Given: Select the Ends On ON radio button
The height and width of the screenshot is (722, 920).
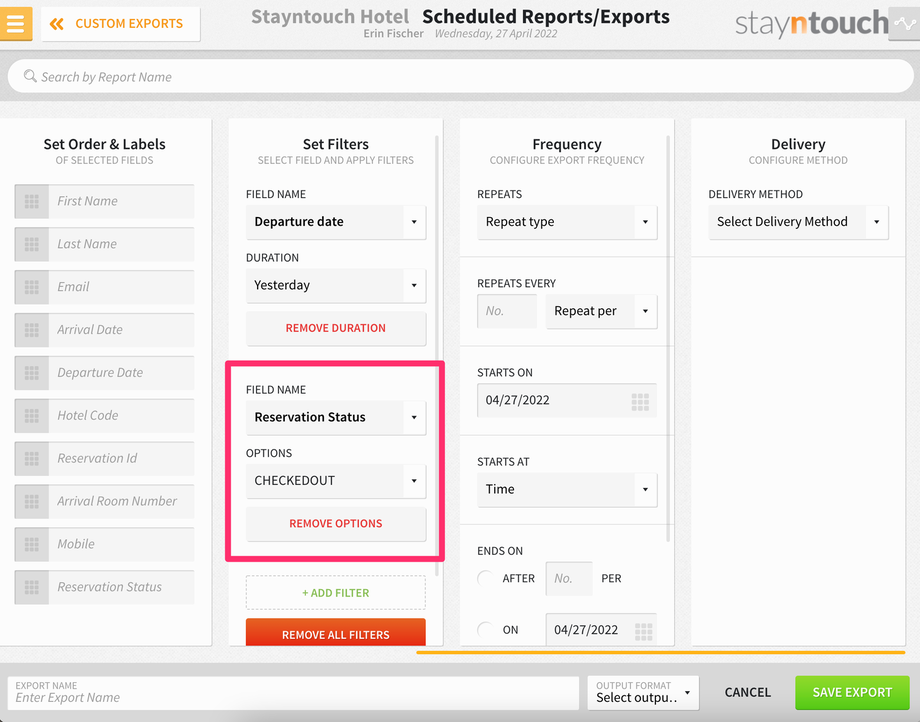Looking at the screenshot, I should [486, 630].
